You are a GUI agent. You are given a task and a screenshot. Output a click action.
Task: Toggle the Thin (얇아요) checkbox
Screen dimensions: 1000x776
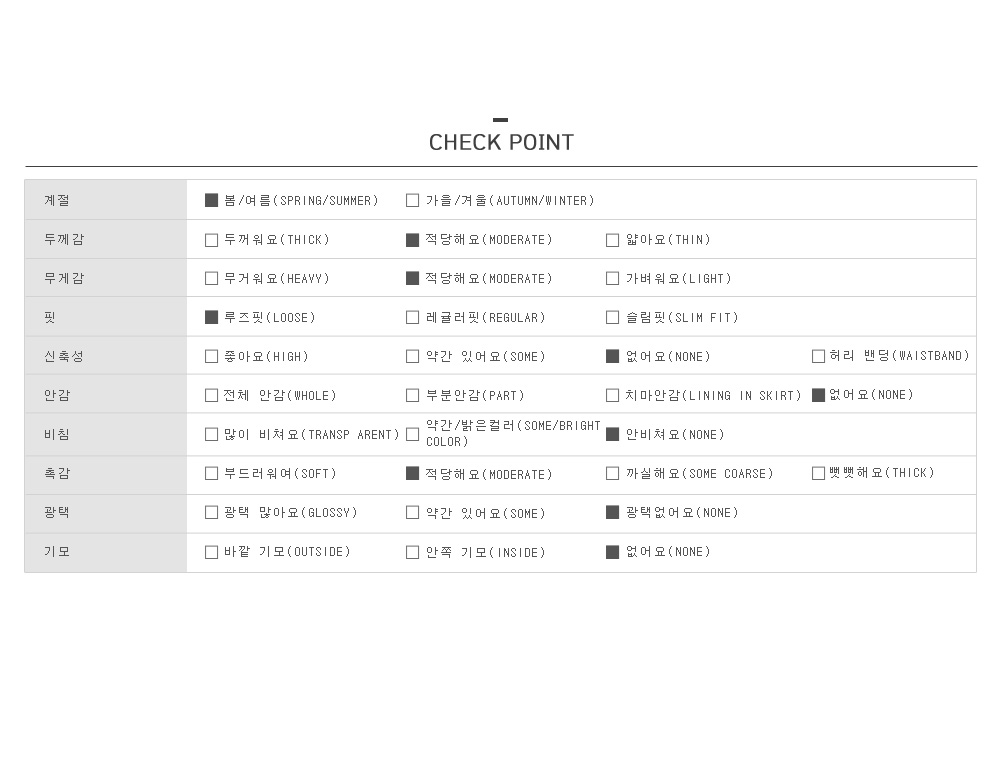(612, 240)
